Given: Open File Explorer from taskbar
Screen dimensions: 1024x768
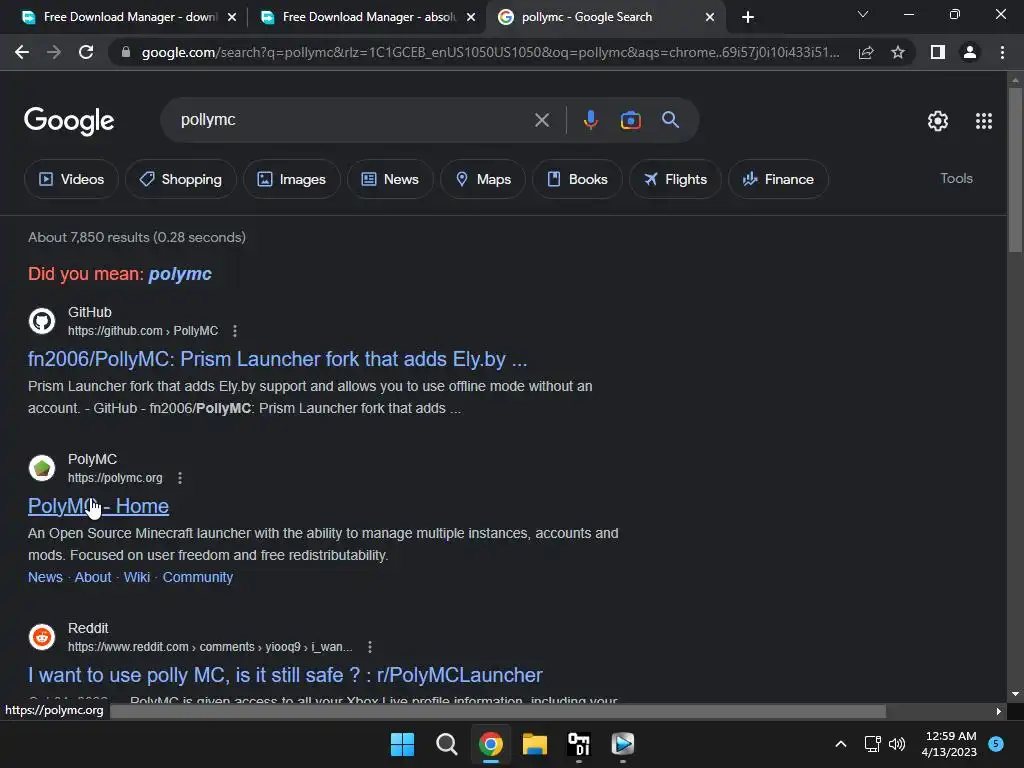Looking at the screenshot, I should (x=534, y=744).
